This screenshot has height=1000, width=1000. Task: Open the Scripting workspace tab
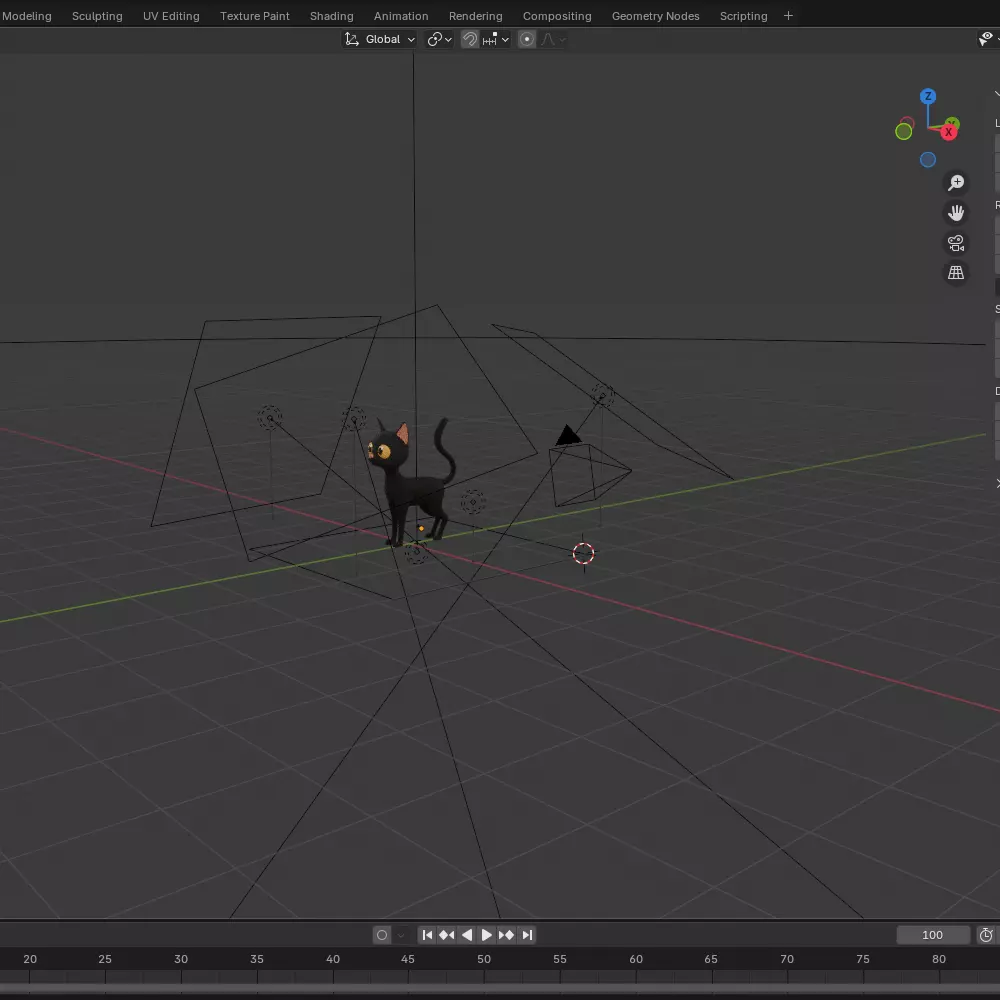click(x=744, y=16)
